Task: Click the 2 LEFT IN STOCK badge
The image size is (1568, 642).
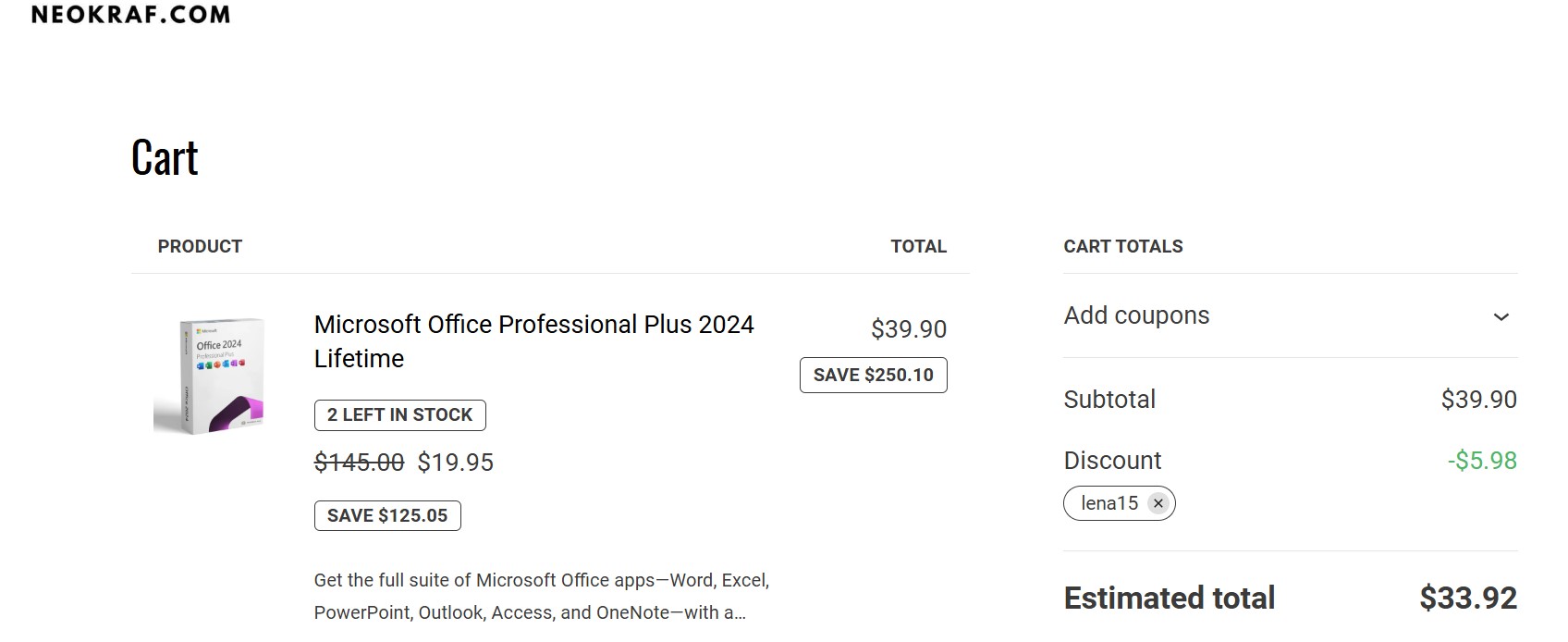Action: (x=399, y=414)
